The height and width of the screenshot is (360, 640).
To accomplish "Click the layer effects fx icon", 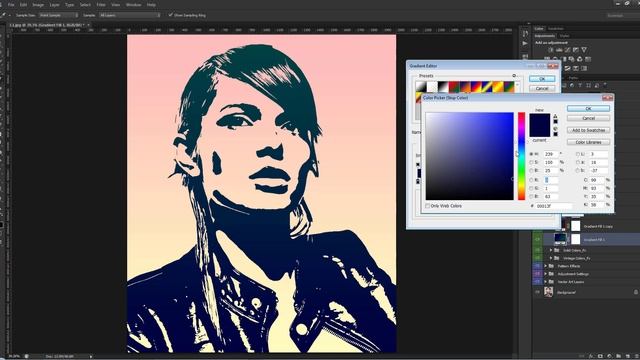I will [x=591, y=356].
